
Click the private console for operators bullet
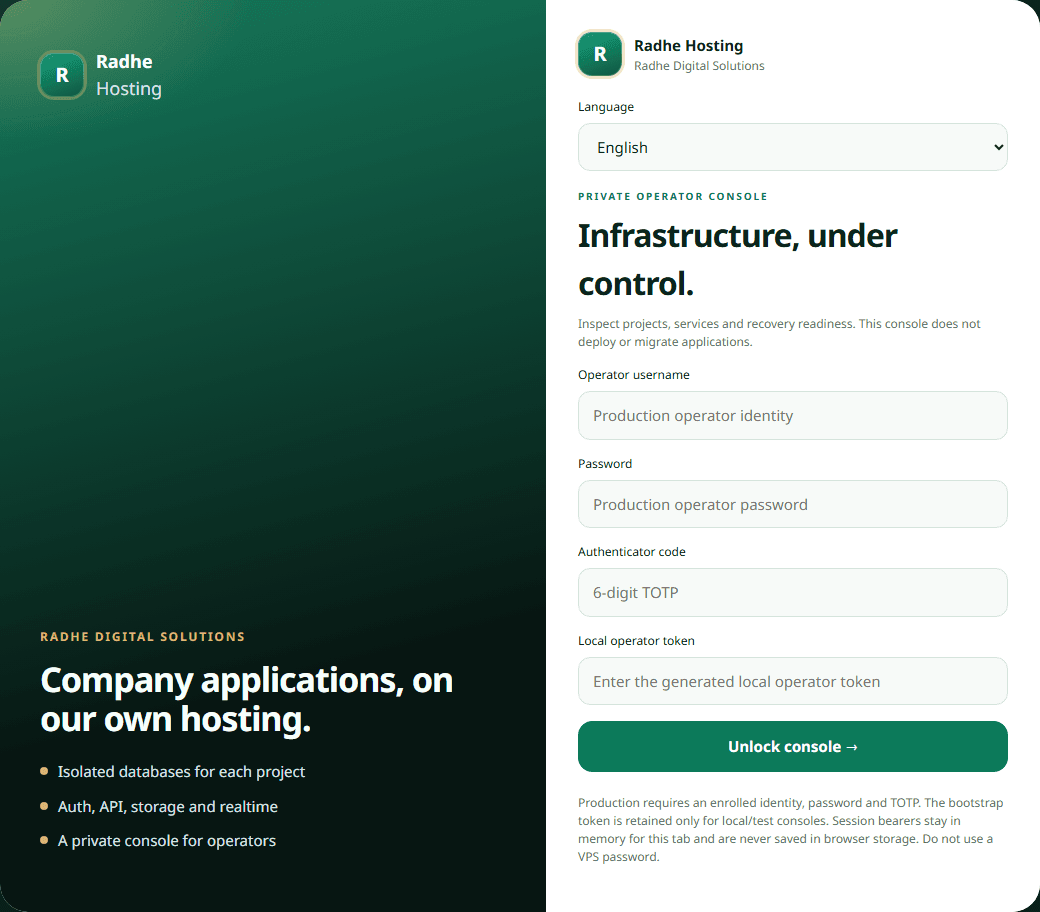point(44,840)
